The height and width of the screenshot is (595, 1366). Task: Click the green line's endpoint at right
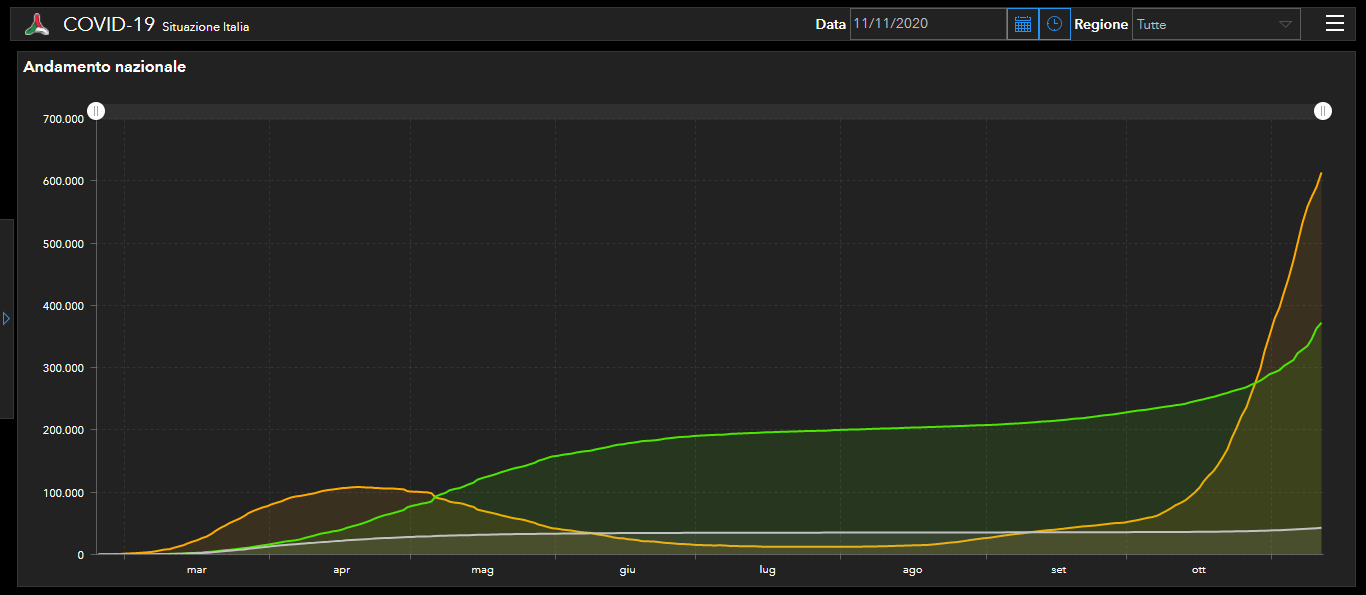(1321, 323)
